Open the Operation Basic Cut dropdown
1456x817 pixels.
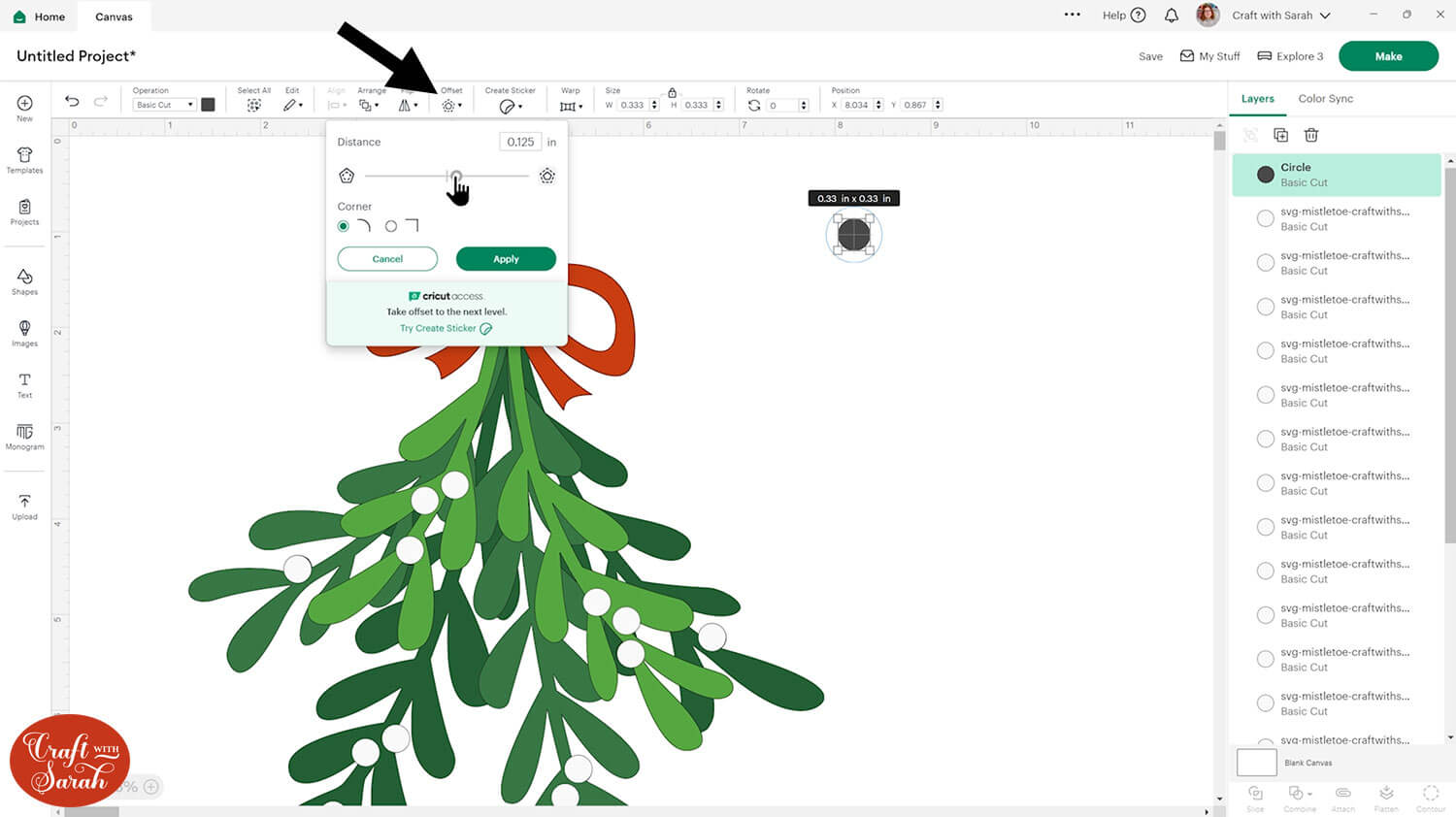point(164,105)
